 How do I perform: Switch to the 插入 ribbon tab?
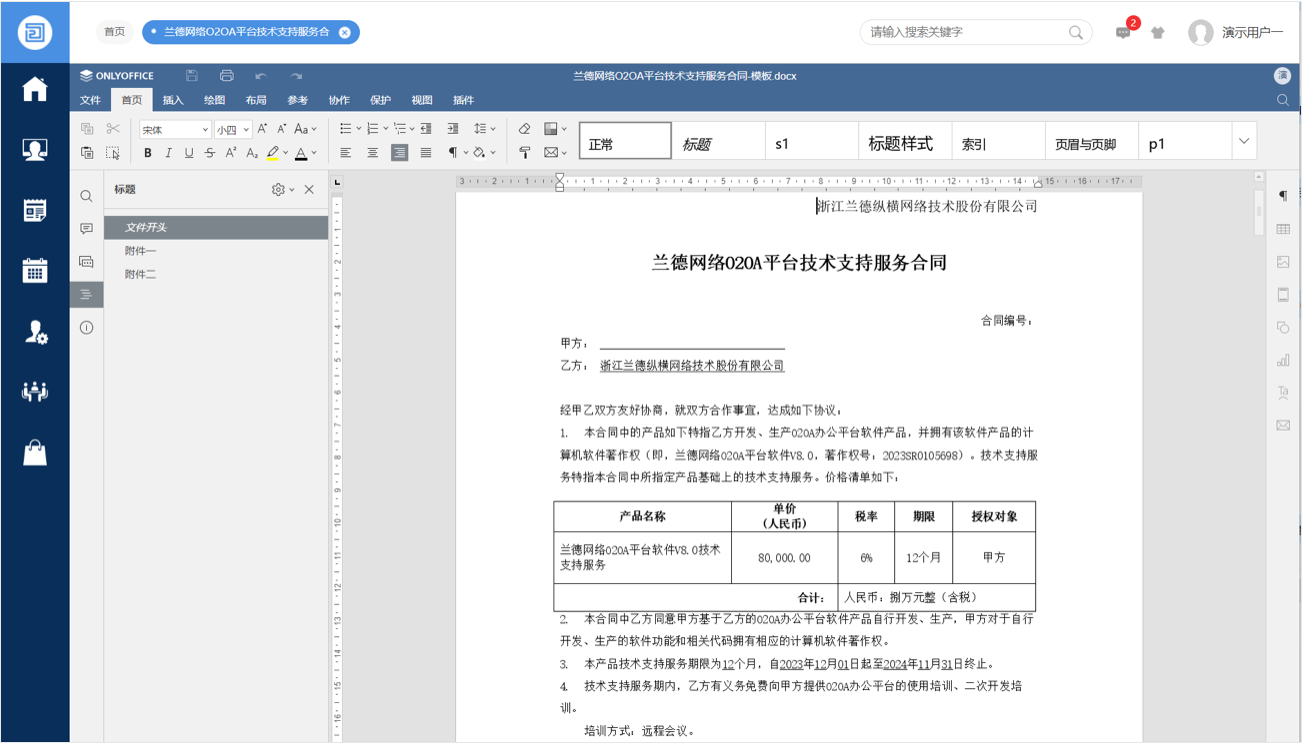(173, 100)
